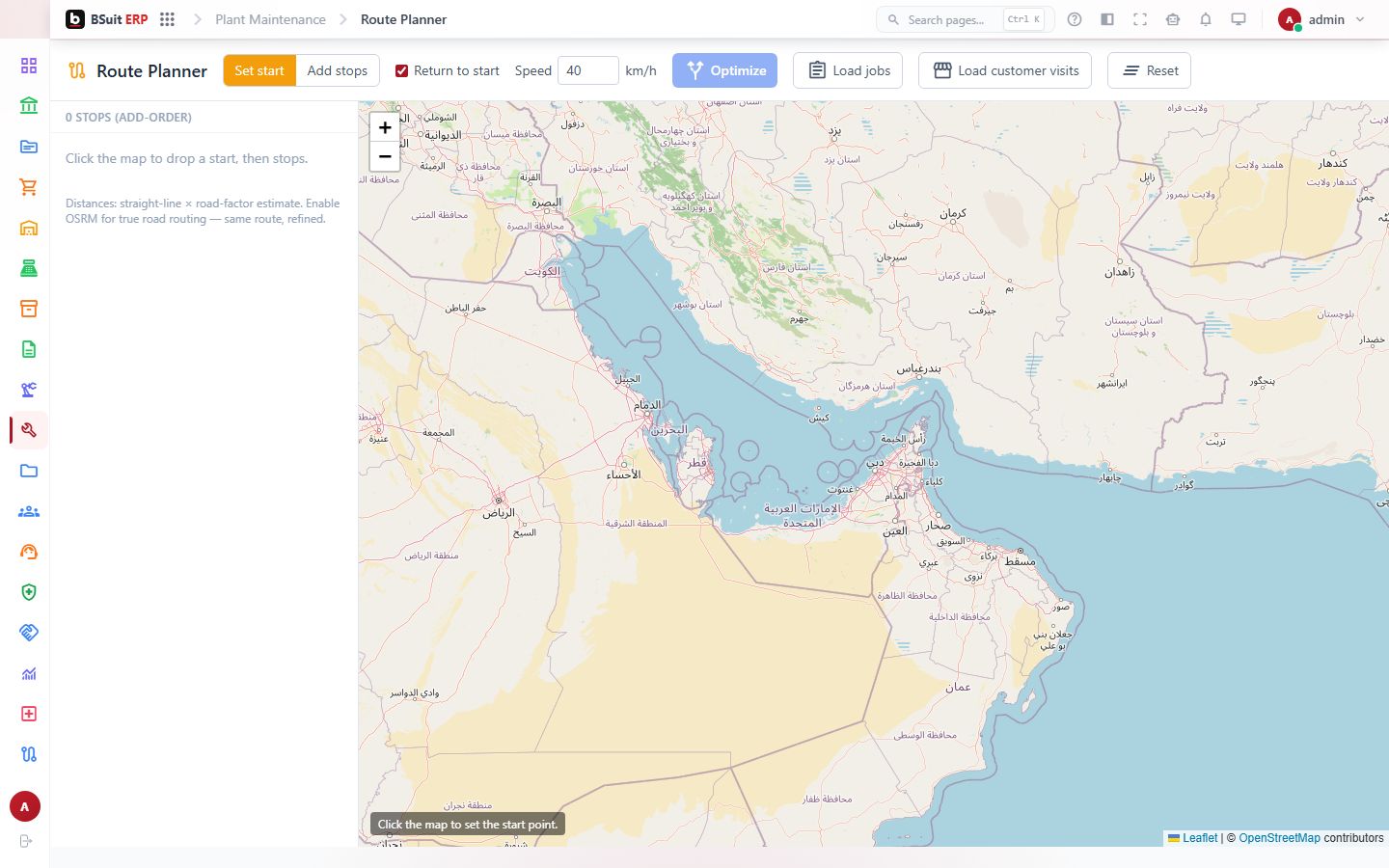Open the orange headset support sidebar module
The width and height of the screenshot is (1389, 868).
29,552
